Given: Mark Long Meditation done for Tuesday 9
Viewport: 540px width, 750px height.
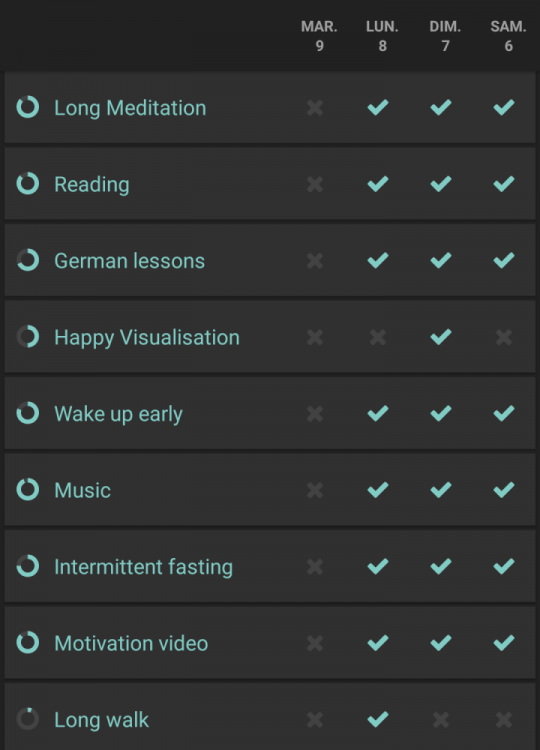Looking at the screenshot, I should [315, 108].
